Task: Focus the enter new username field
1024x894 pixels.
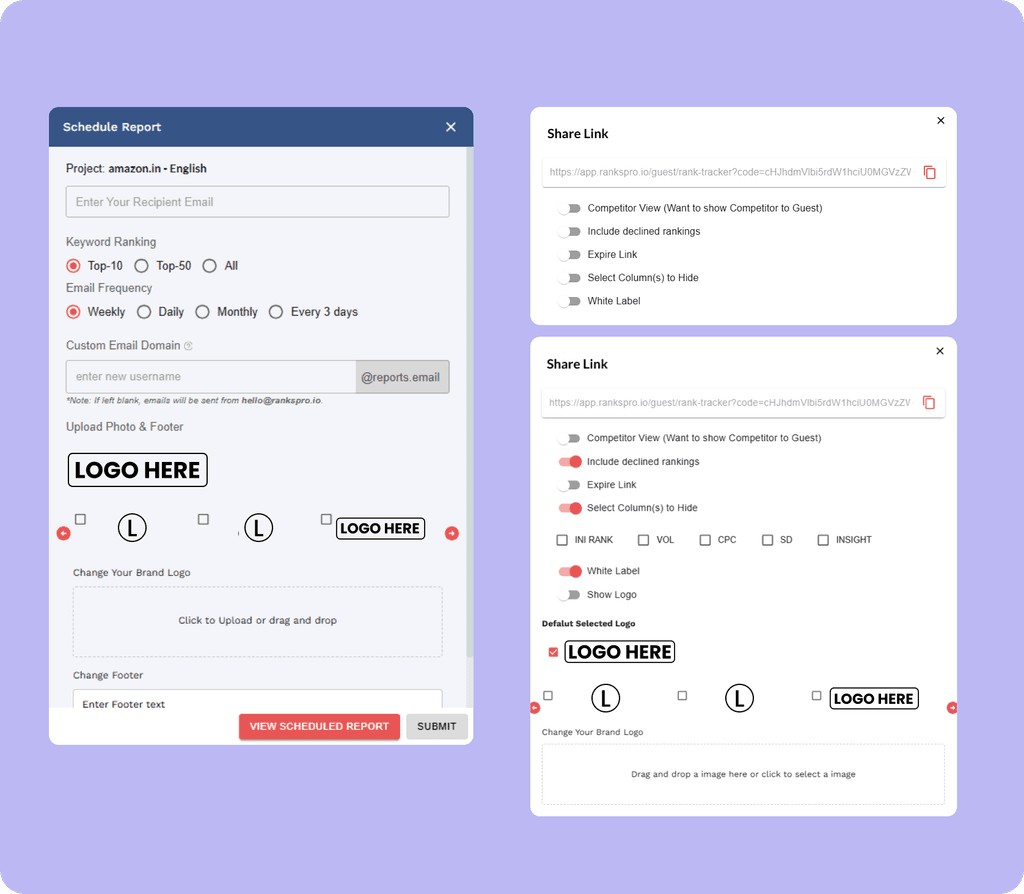Action: pos(211,377)
